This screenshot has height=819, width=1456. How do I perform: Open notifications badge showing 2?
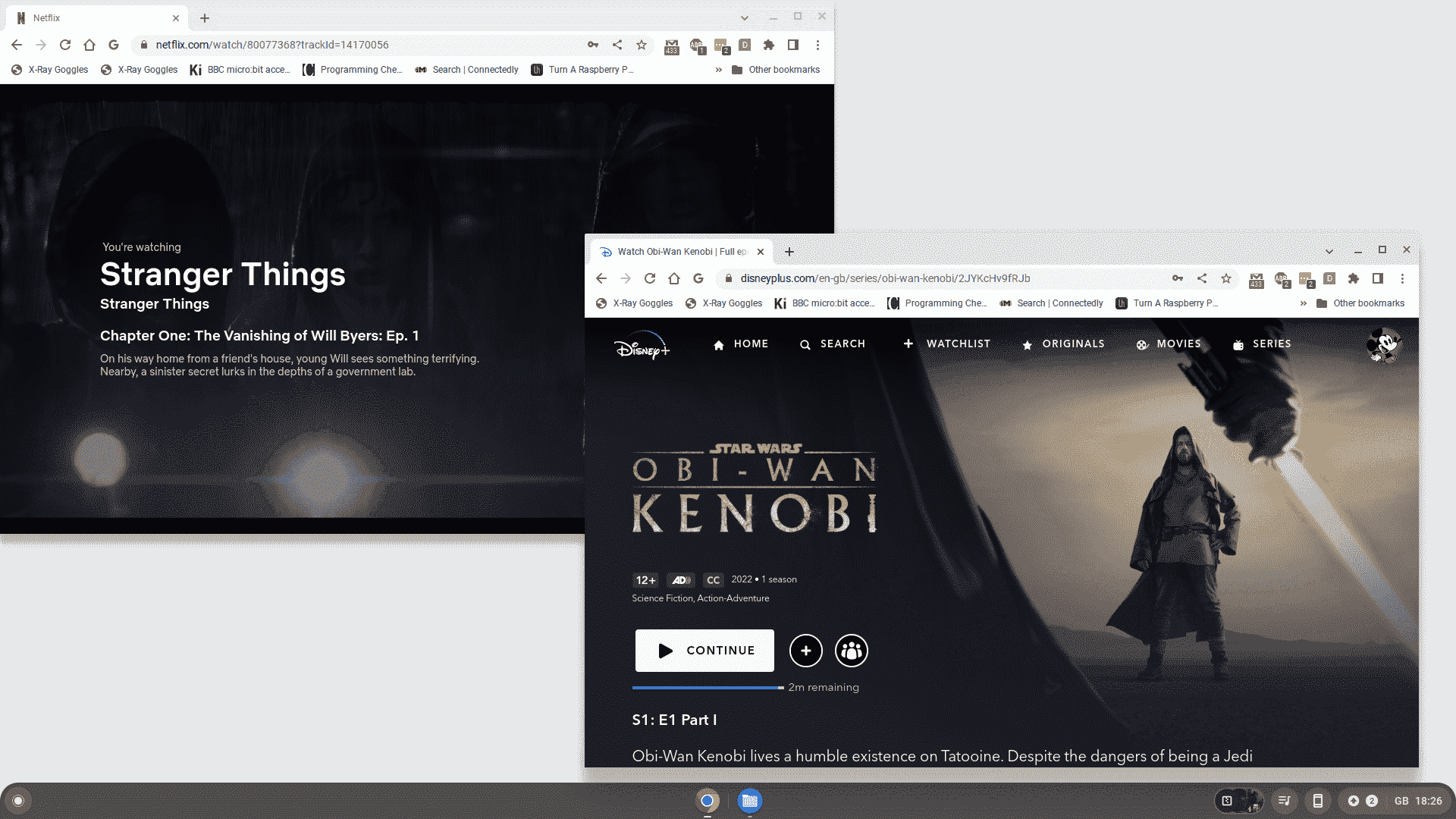1372,801
